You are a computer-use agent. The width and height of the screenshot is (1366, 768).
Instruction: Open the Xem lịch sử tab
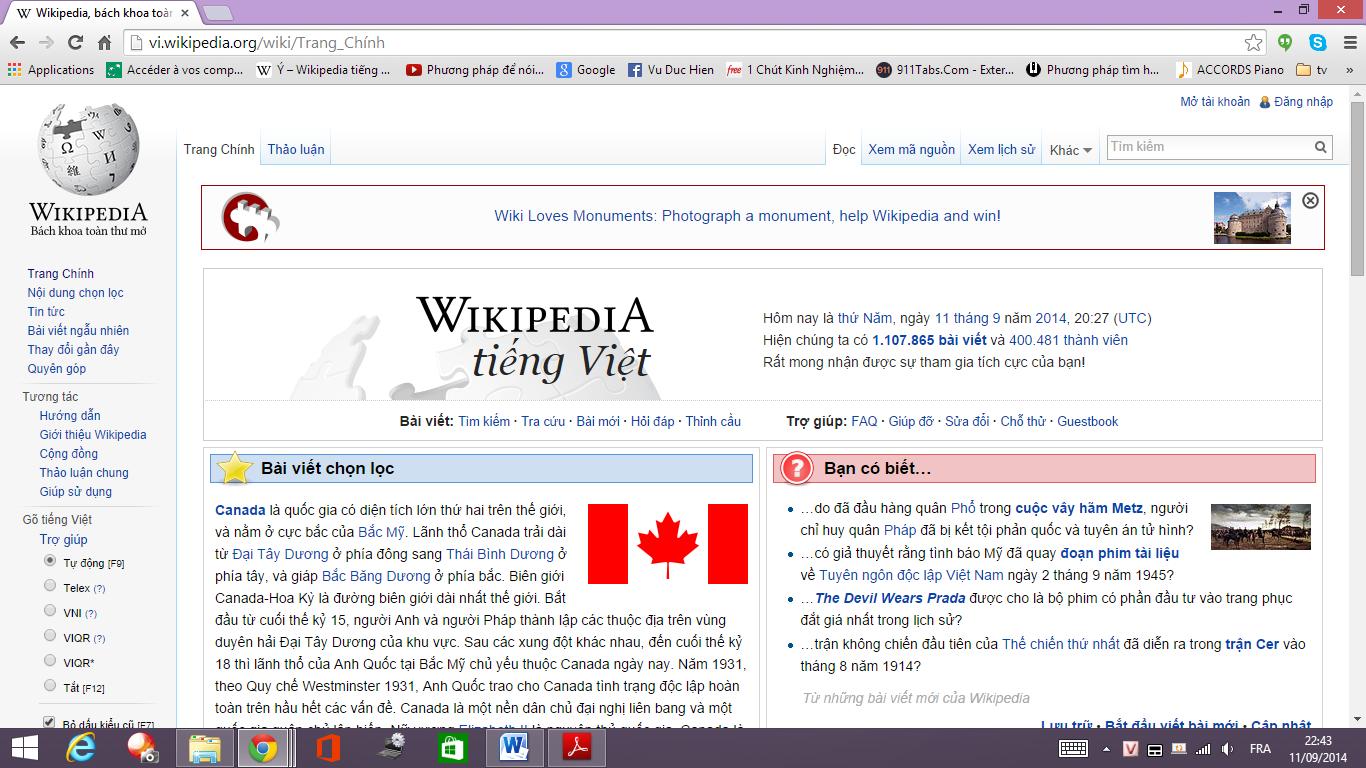pyautogui.click(x=1001, y=149)
